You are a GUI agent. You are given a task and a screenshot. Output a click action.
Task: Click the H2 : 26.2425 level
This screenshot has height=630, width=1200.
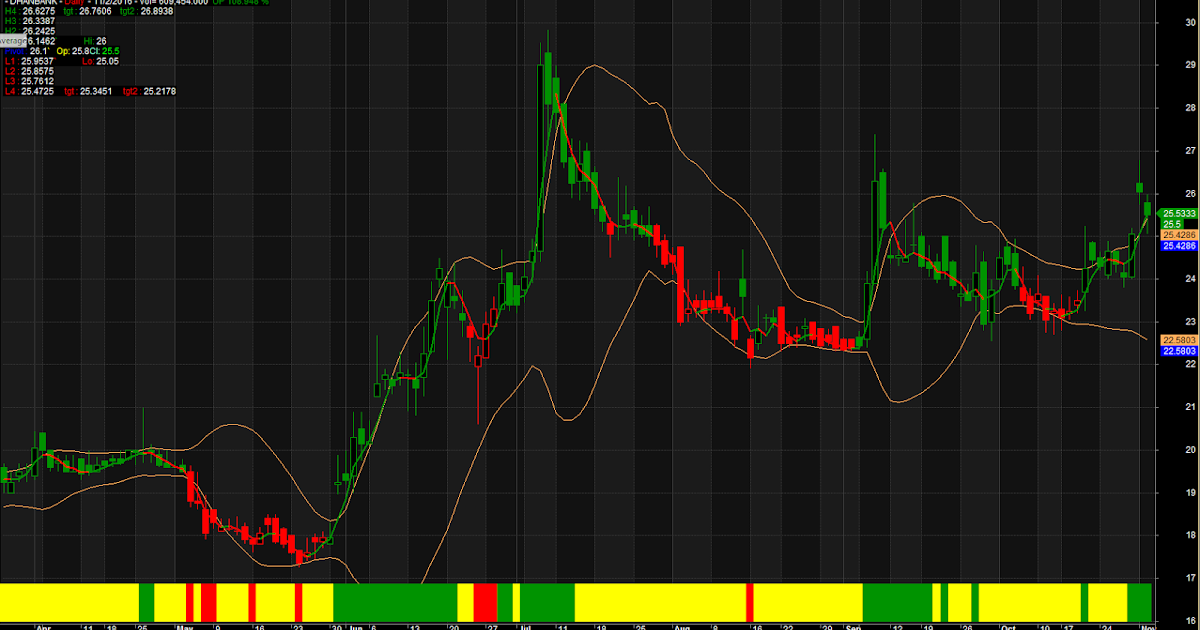(x=30, y=31)
